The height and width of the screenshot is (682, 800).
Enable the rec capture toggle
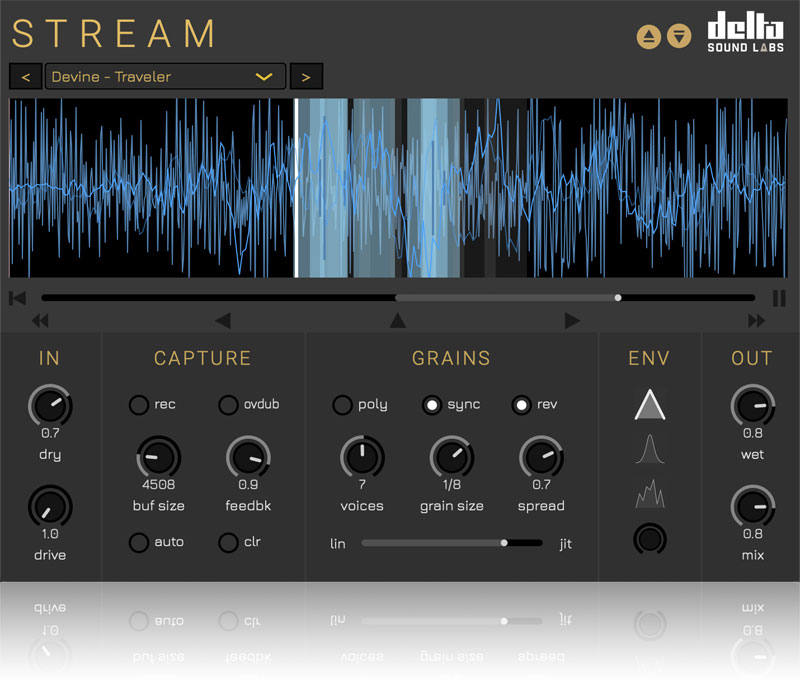point(139,405)
